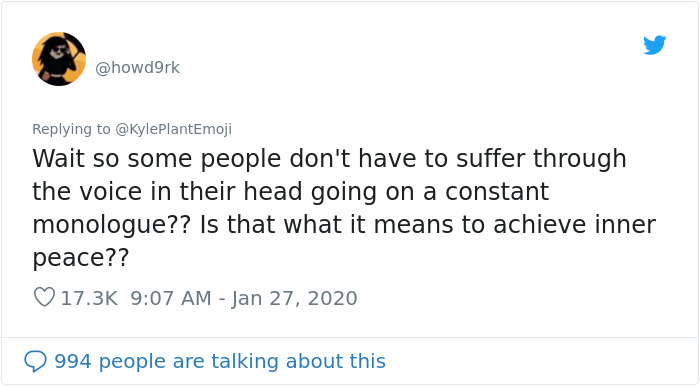The width and height of the screenshot is (700, 386).
Task: Click the Jan 27, 2020 date
Action: tap(294, 298)
